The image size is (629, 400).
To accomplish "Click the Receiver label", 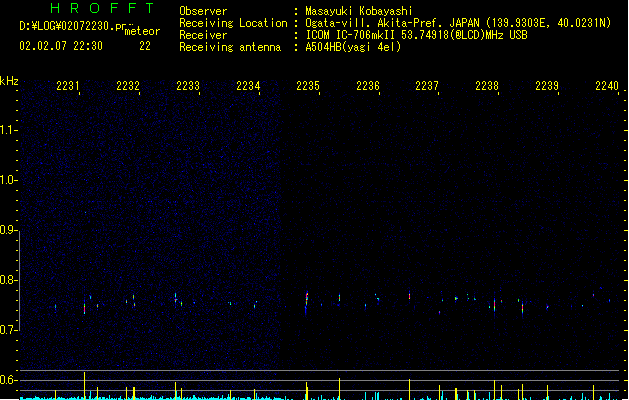I will (203, 35).
